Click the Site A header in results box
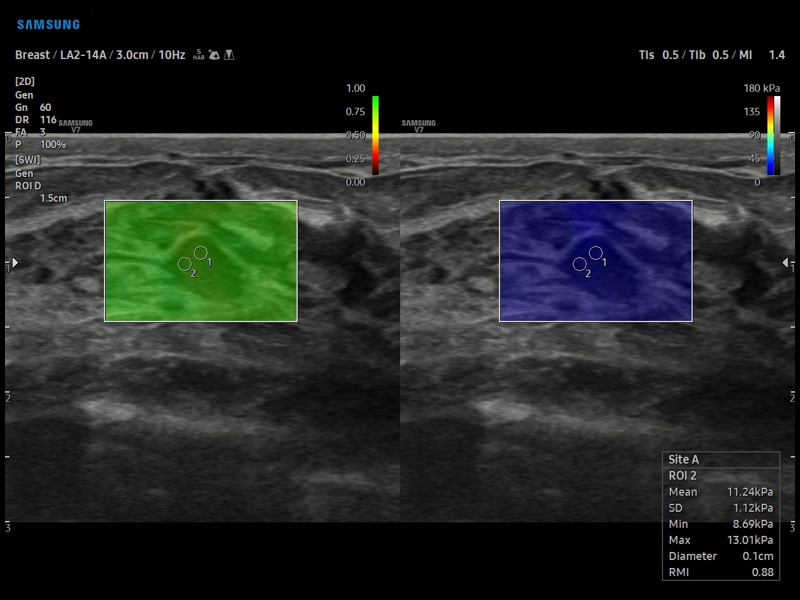This screenshot has height=600, width=800. click(683, 460)
